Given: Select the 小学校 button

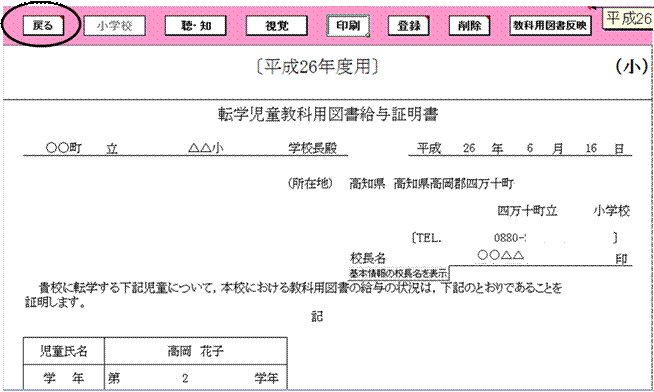Looking at the screenshot, I should point(114,26).
